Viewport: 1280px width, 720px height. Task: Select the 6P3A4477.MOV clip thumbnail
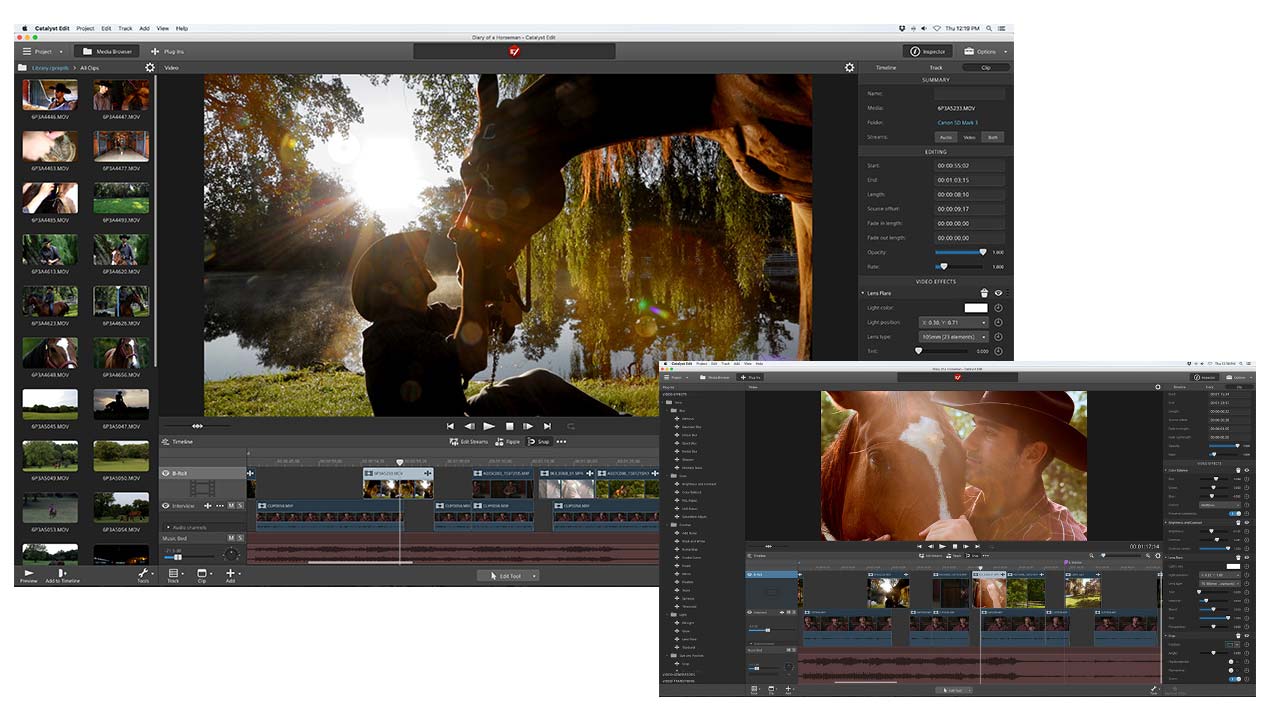[121, 146]
